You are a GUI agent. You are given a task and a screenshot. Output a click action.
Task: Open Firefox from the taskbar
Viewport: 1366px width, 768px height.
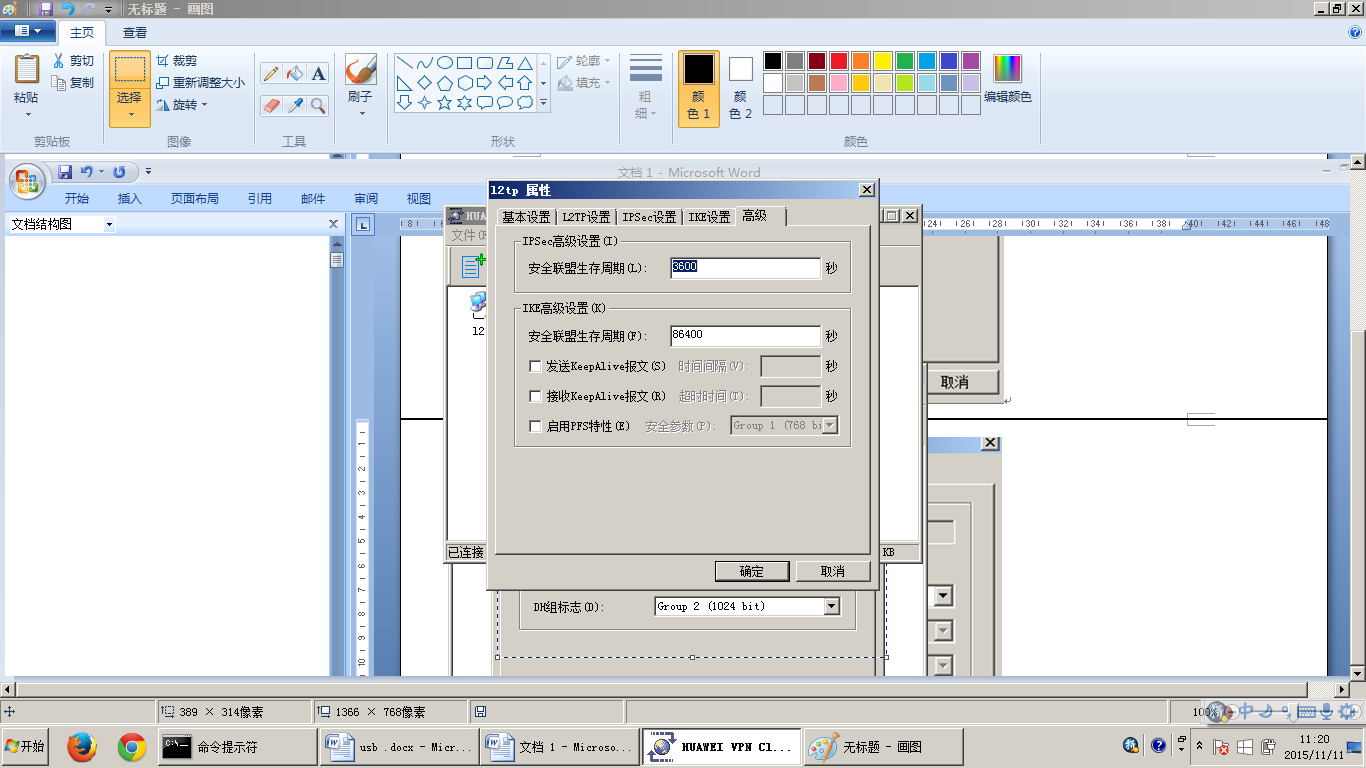pyautogui.click(x=82, y=746)
